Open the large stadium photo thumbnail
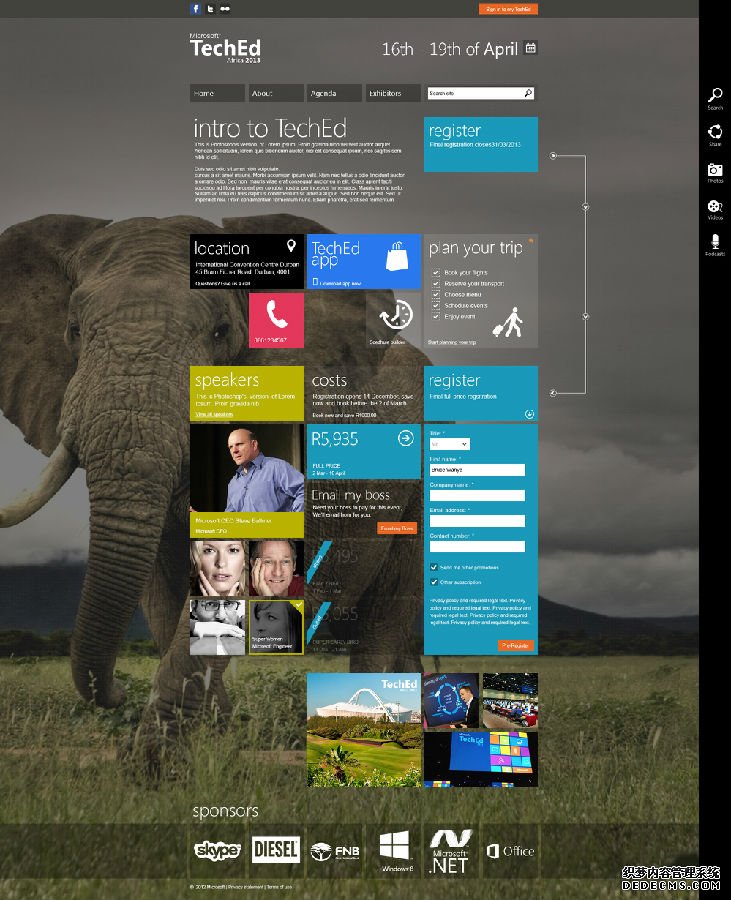Viewport: 731px width, 900px height. [364, 730]
